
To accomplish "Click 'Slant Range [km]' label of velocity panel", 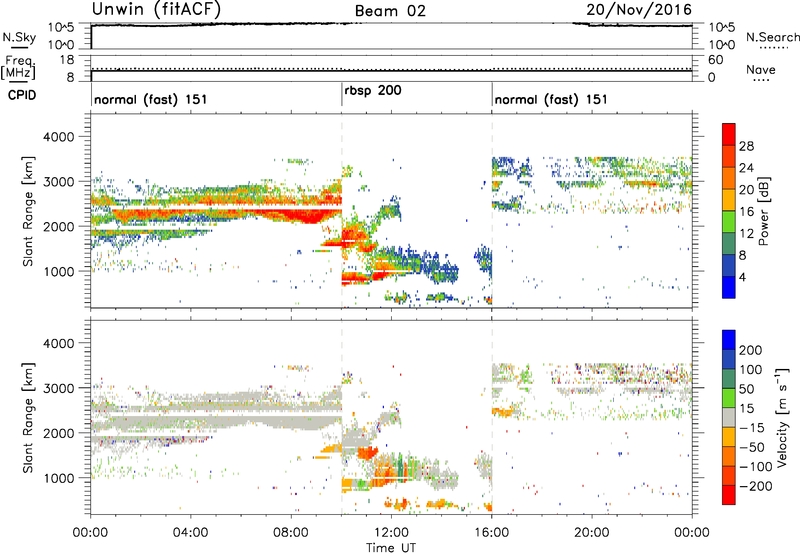I will [28, 417].
